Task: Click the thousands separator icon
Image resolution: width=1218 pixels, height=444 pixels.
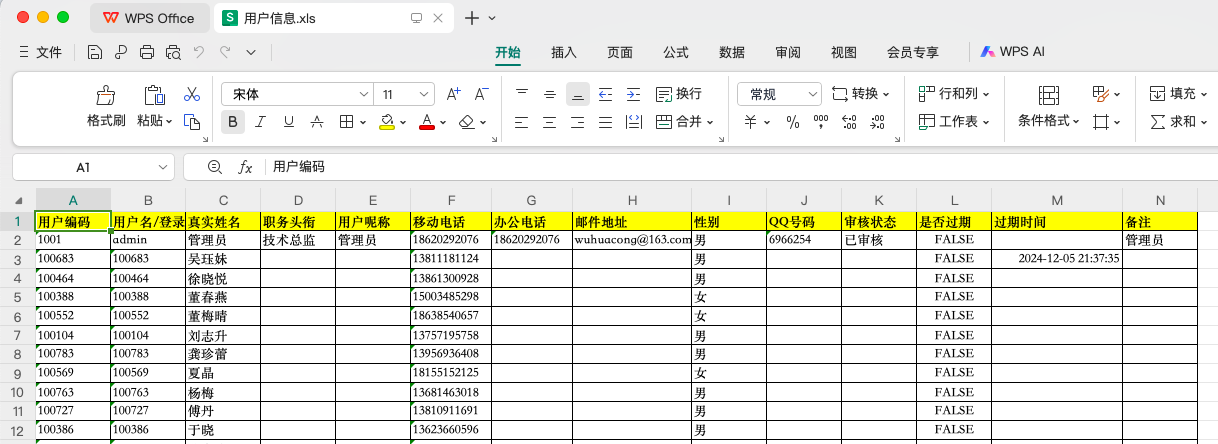Action: (821, 122)
